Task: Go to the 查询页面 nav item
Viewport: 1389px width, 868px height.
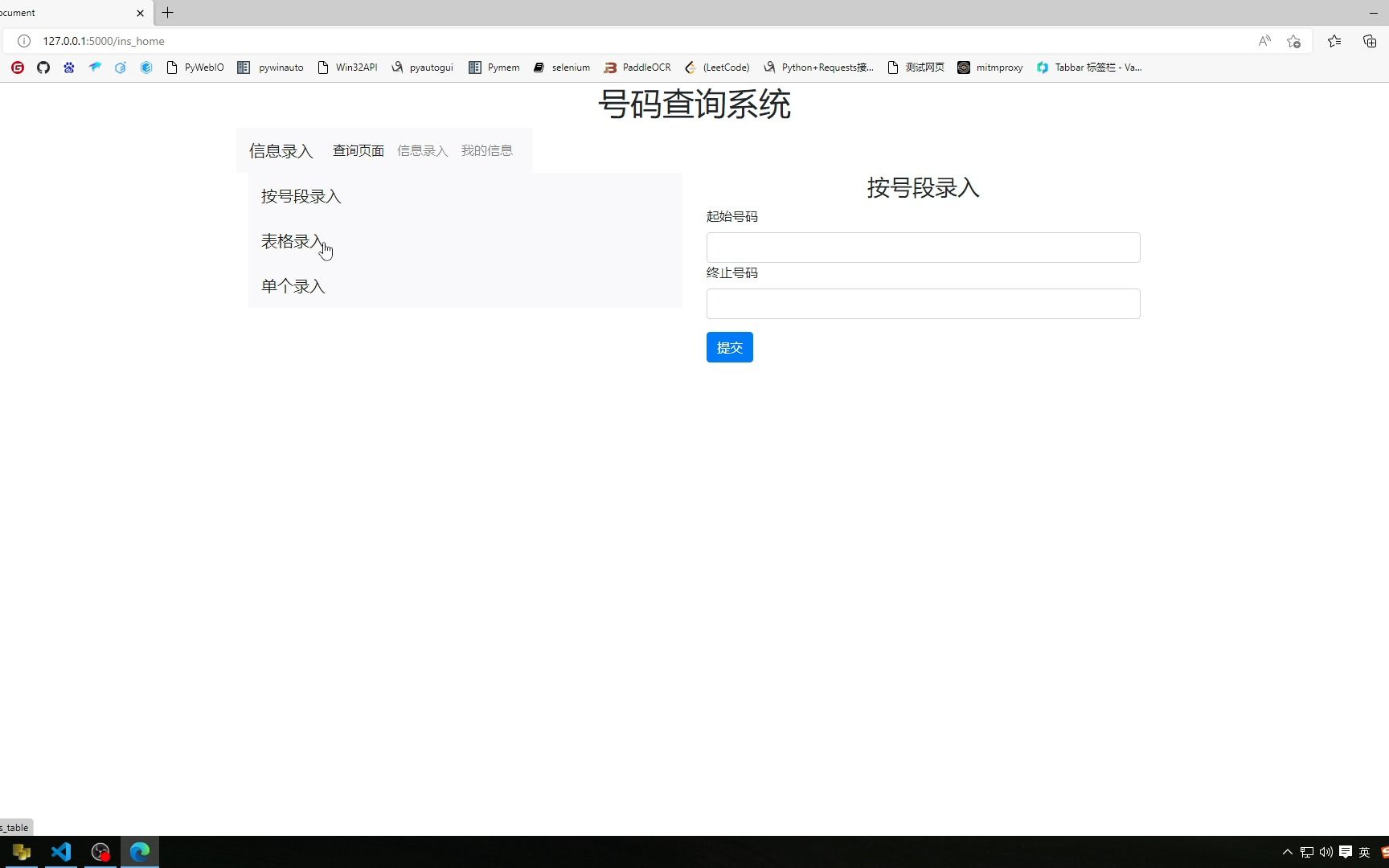Action: pyautogui.click(x=359, y=151)
